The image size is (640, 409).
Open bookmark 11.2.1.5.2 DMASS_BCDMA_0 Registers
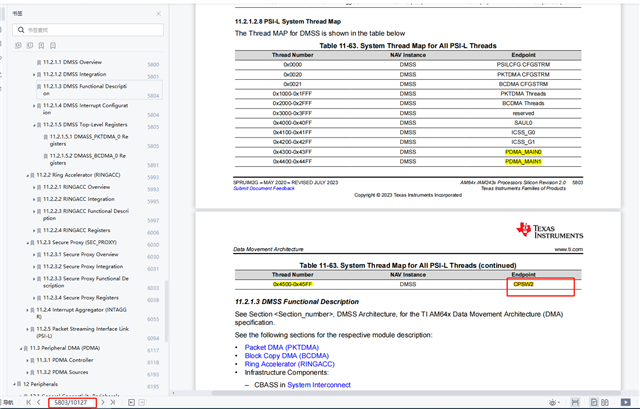click(x=88, y=159)
